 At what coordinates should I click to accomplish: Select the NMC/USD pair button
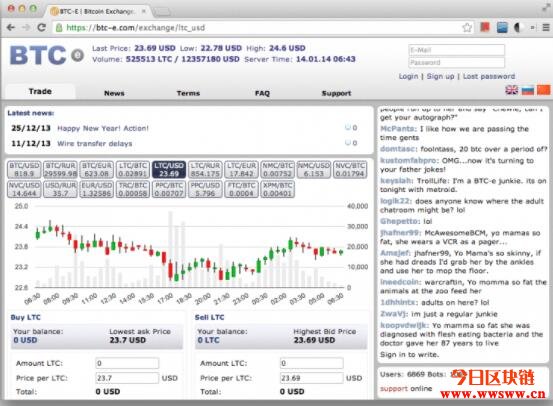click(x=314, y=170)
